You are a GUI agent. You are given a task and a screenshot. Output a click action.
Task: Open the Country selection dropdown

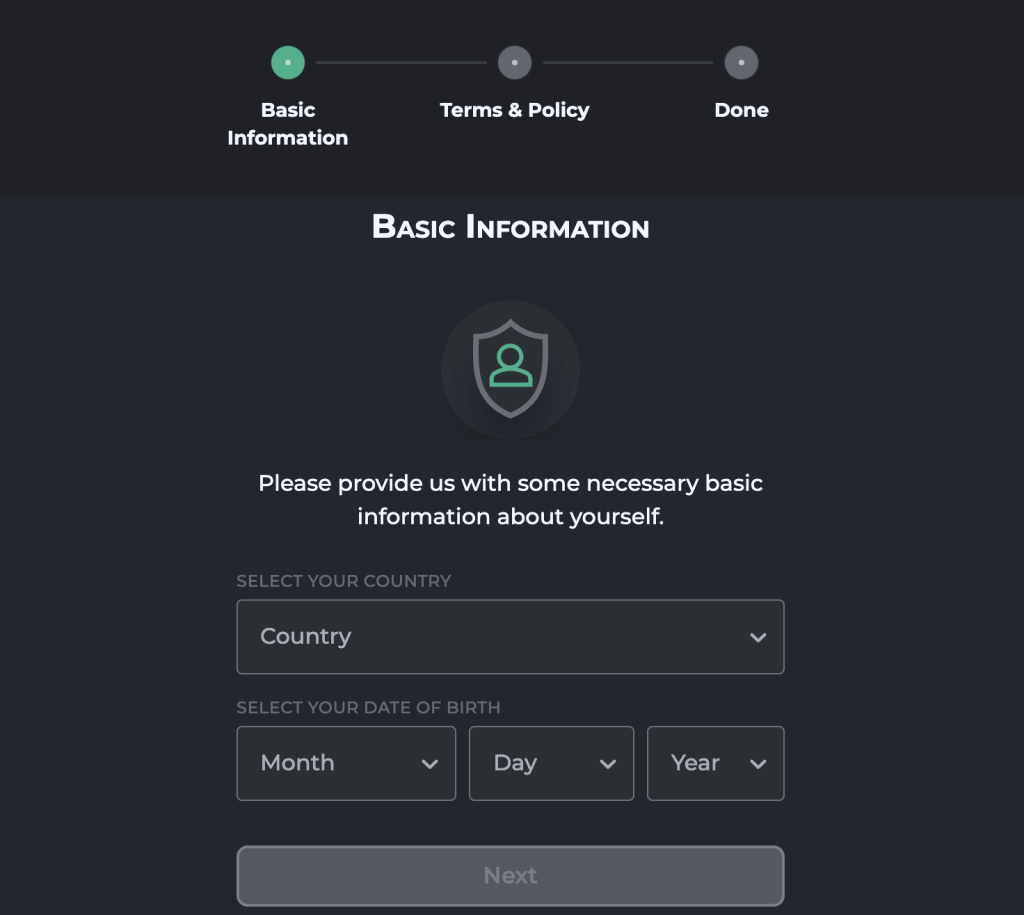(510, 637)
